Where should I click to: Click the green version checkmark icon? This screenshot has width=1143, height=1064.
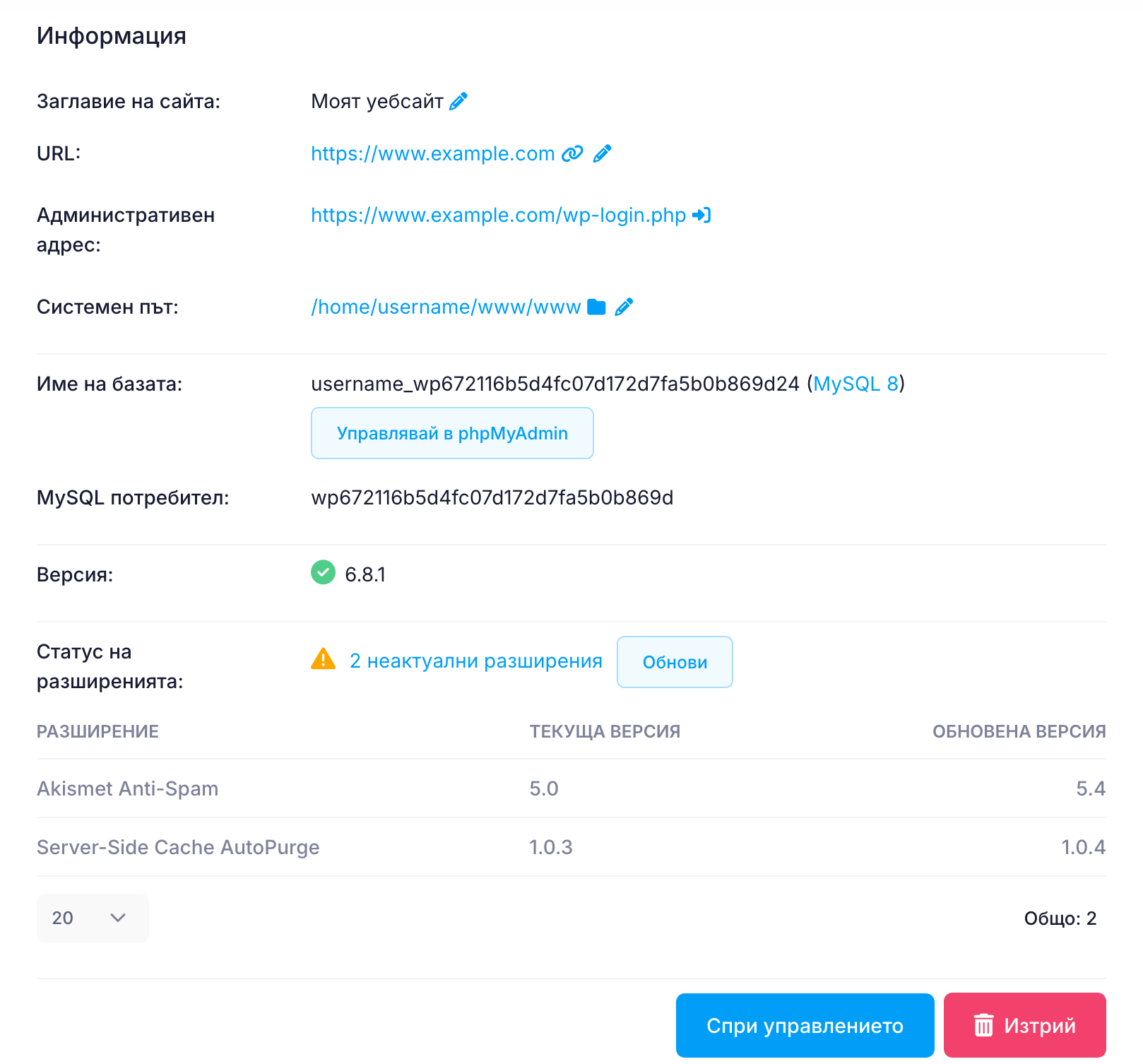pyautogui.click(x=324, y=572)
